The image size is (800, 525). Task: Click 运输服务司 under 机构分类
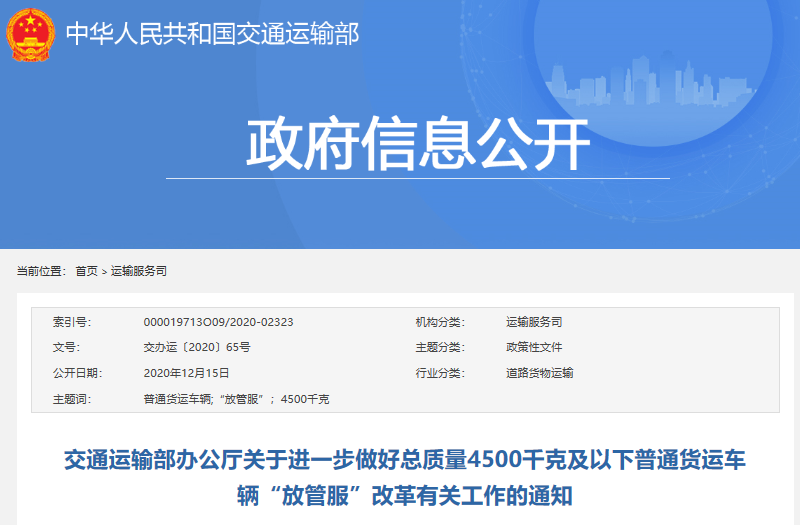click(534, 322)
